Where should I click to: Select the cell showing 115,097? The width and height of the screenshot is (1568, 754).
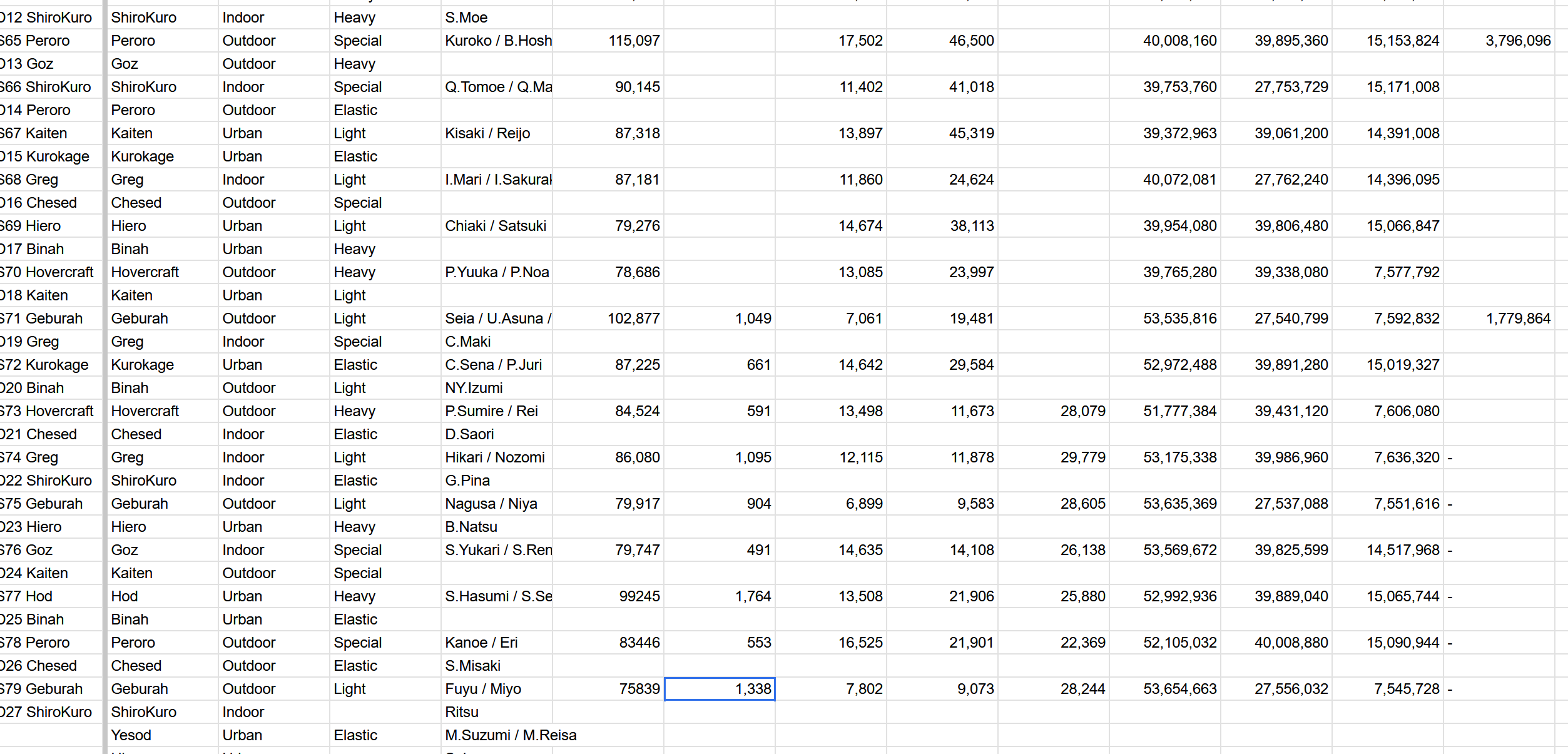pyautogui.click(x=633, y=41)
